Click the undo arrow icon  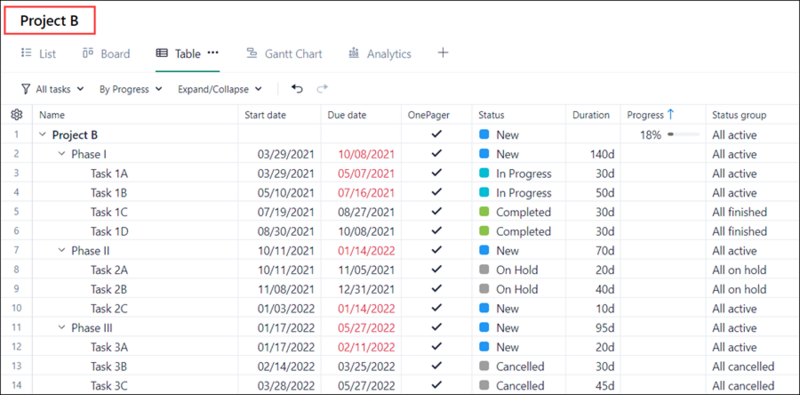tap(297, 89)
